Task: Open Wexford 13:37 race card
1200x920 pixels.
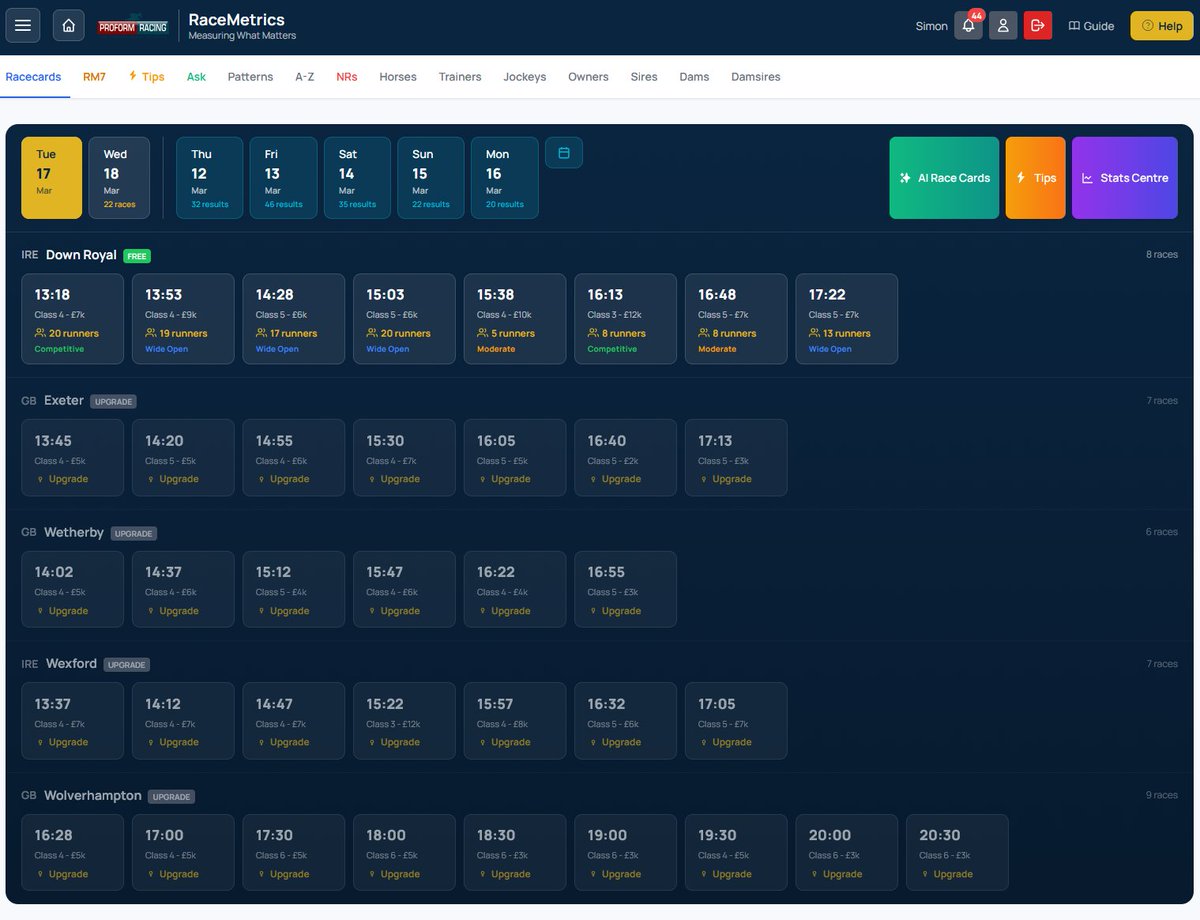Action: point(72,721)
